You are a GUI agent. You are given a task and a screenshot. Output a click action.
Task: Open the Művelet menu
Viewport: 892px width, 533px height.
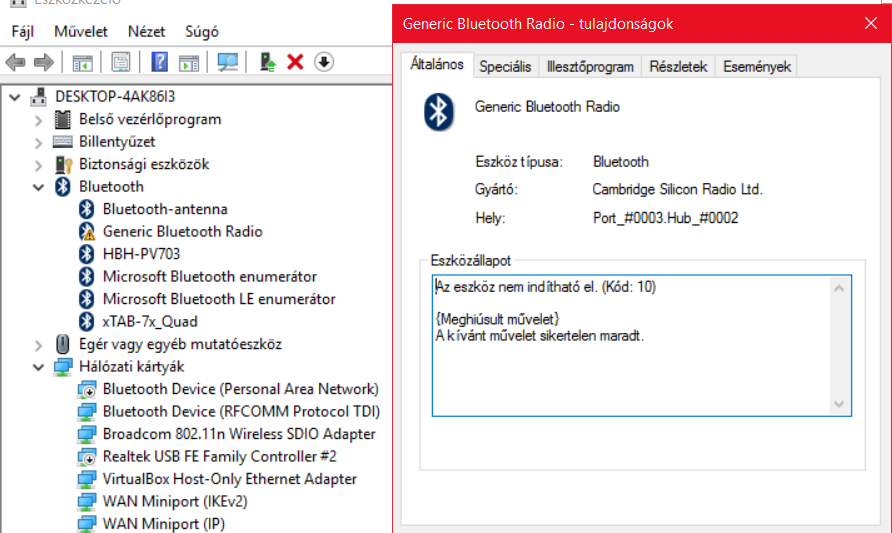tap(81, 31)
